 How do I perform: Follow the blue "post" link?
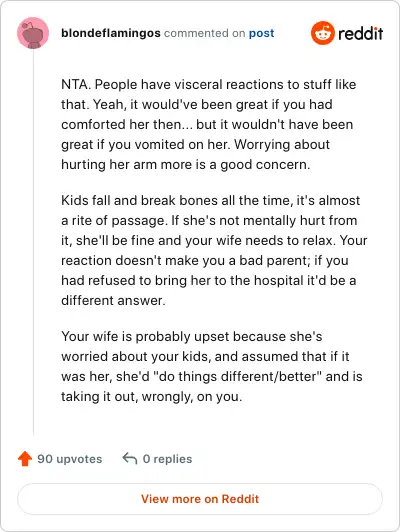click(x=262, y=33)
